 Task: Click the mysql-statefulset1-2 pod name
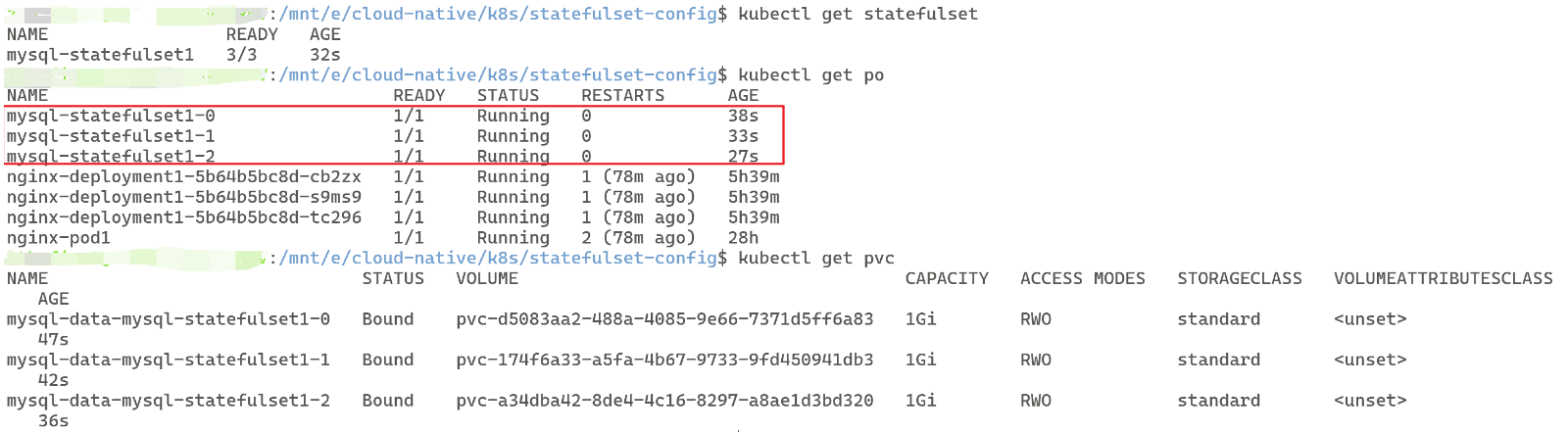pos(111,157)
